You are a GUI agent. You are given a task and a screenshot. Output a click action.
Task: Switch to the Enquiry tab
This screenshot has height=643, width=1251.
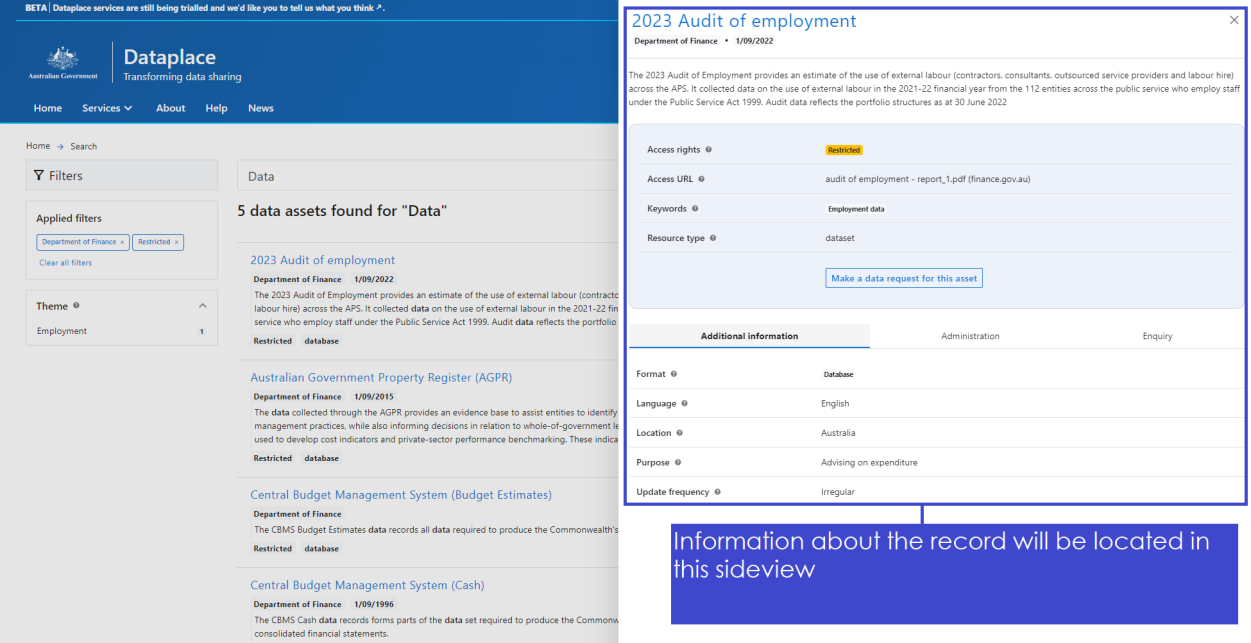pos(1157,336)
